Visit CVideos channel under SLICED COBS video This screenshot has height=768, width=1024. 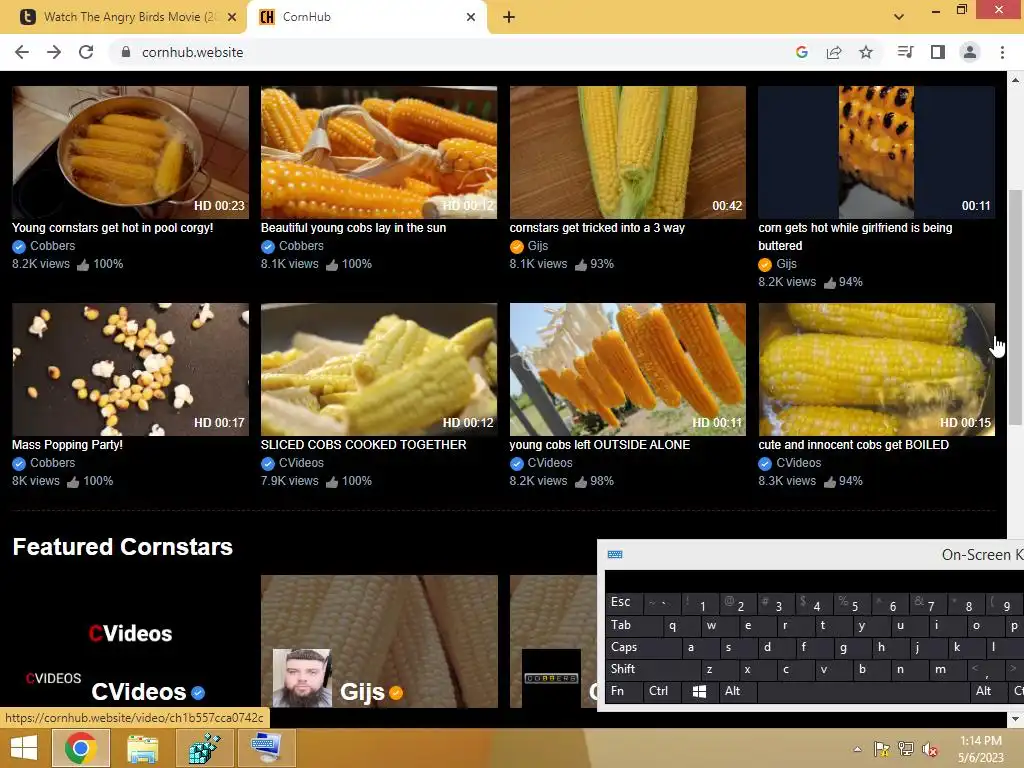301,463
